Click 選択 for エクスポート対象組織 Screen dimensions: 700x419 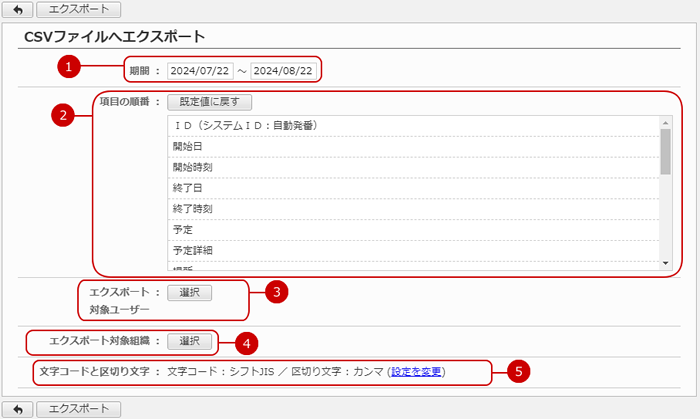(189, 341)
